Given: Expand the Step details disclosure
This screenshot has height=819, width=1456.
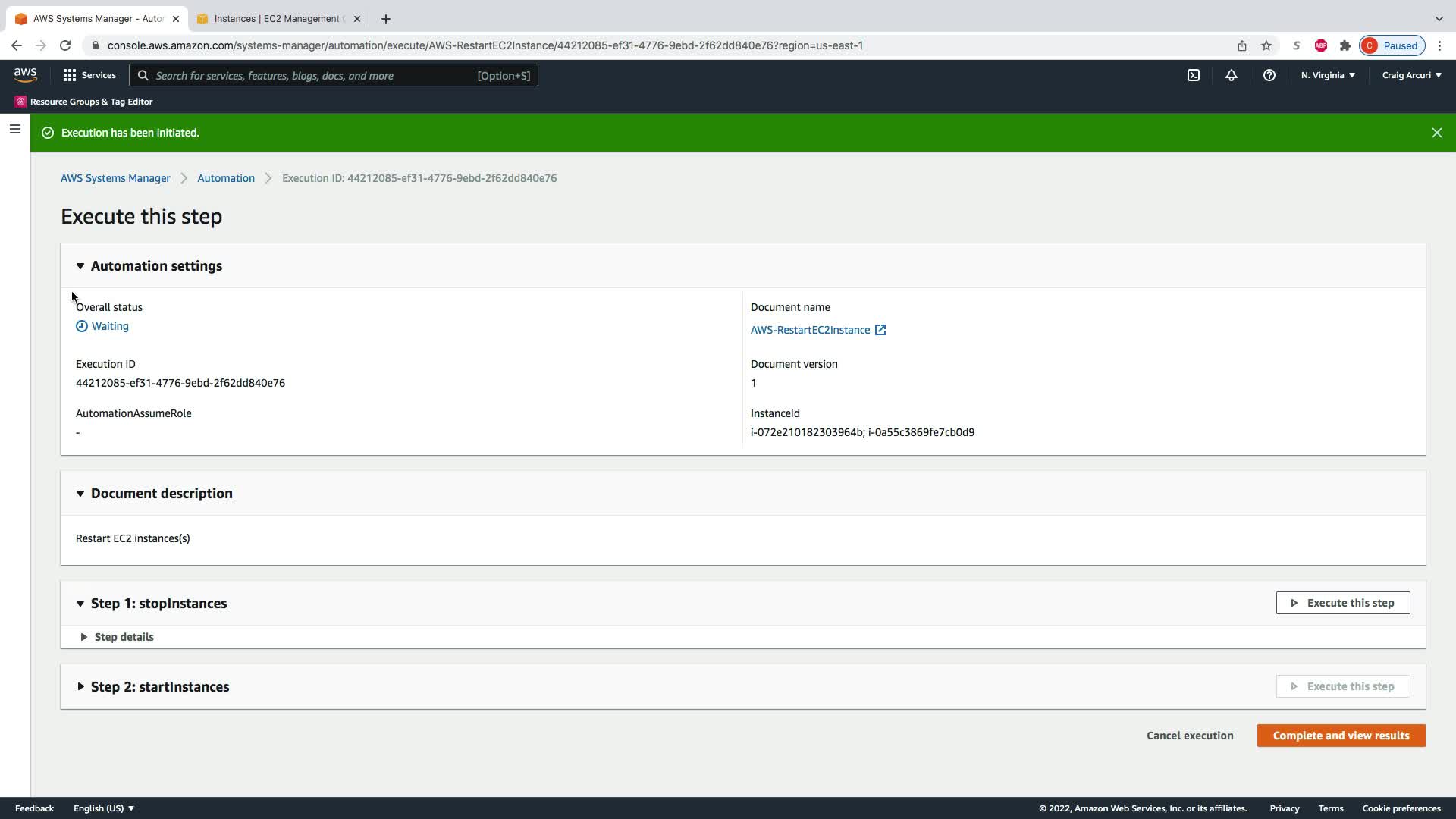Looking at the screenshot, I should [84, 637].
